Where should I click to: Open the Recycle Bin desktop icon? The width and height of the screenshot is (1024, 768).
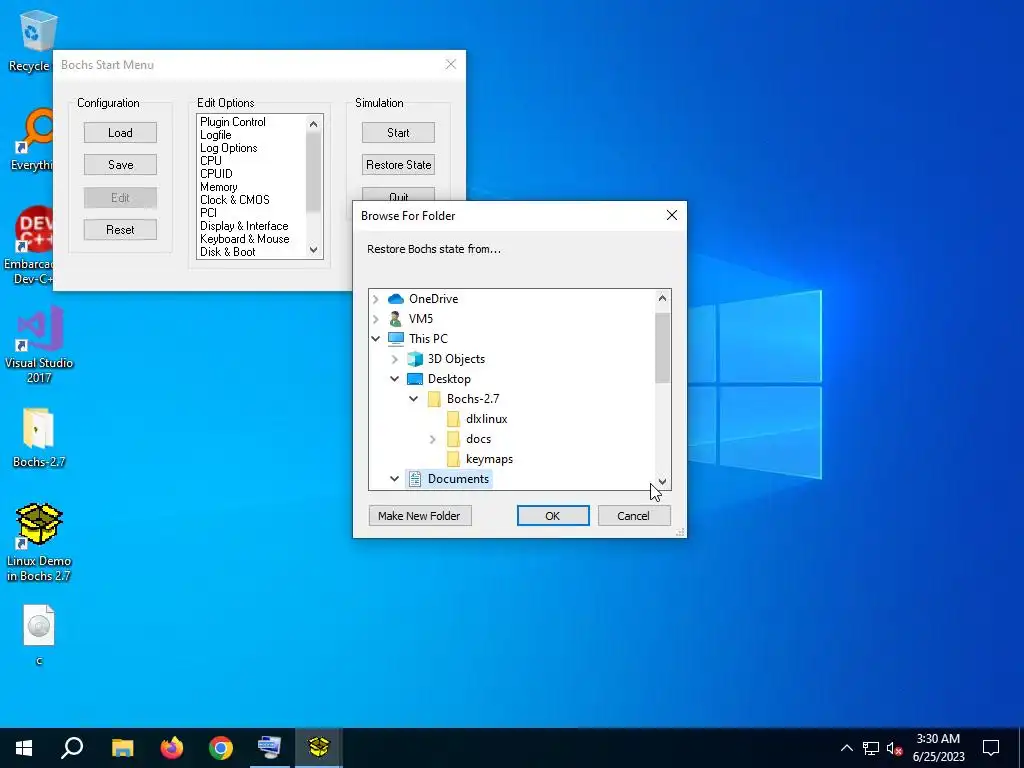click(x=38, y=33)
